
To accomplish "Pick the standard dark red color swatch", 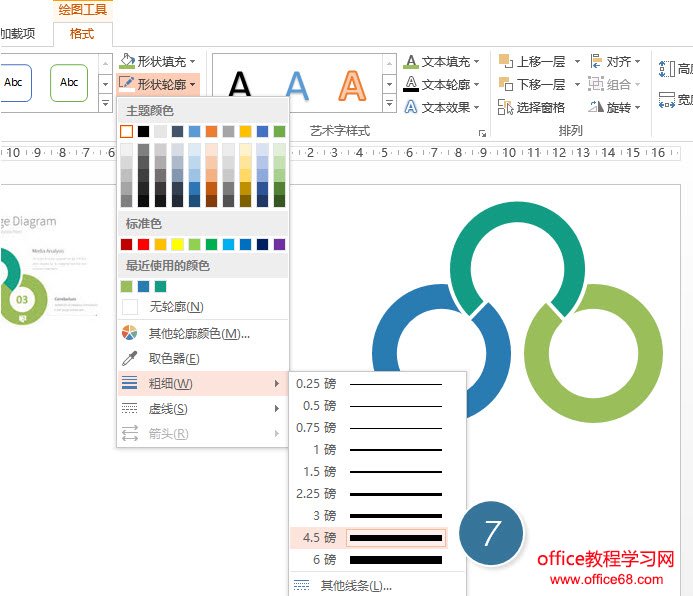I will pos(126,244).
